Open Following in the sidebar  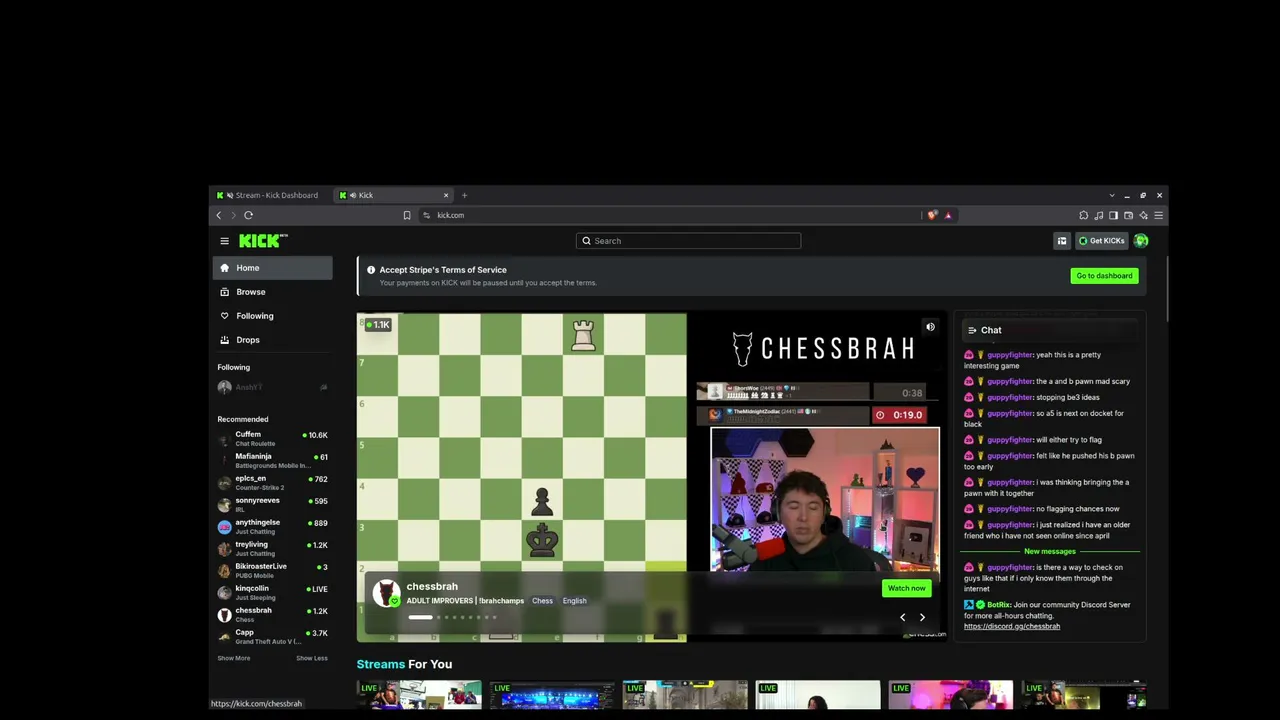click(x=272, y=316)
